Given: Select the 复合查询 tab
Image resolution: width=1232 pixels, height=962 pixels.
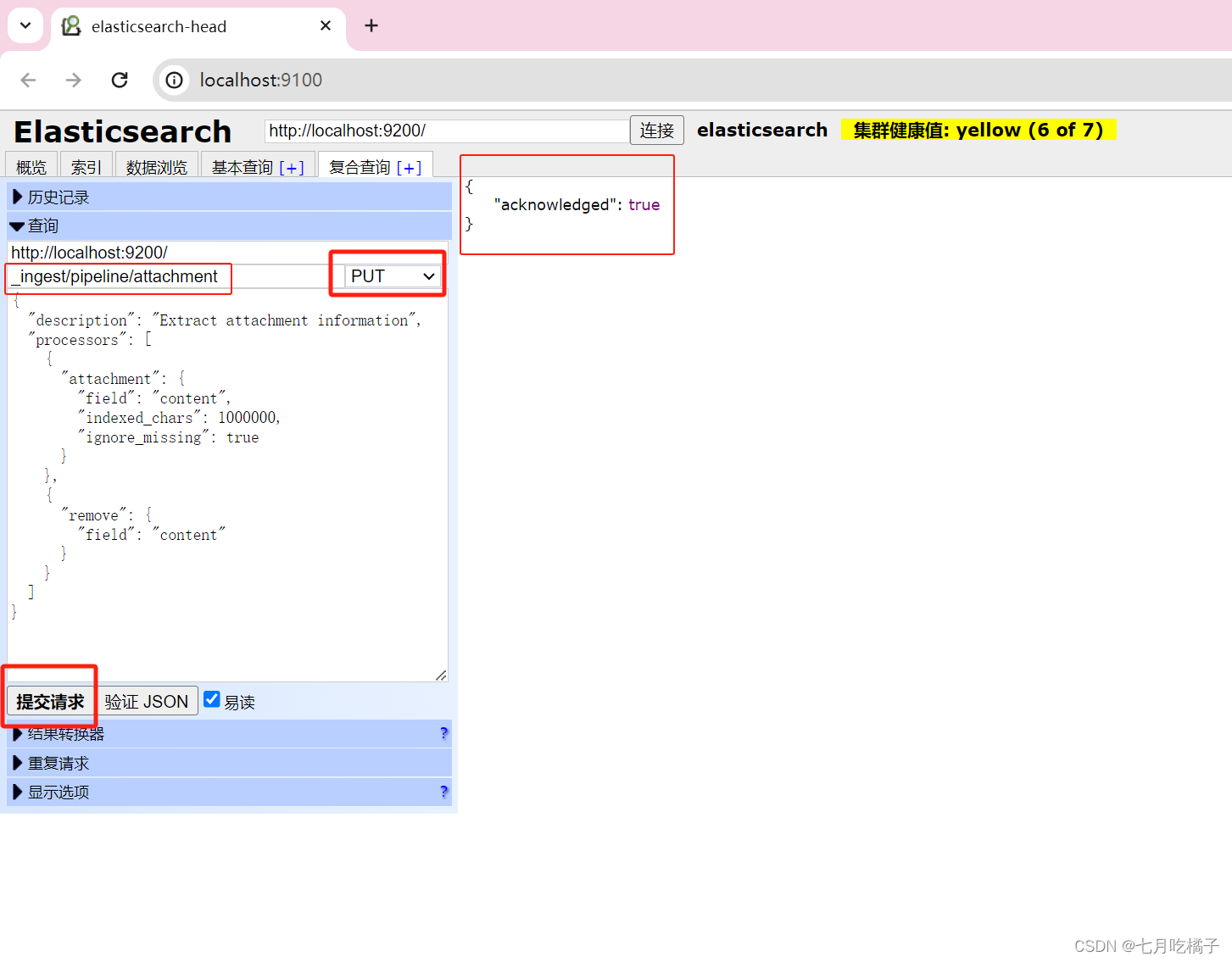Looking at the screenshot, I should coord(360,167).
